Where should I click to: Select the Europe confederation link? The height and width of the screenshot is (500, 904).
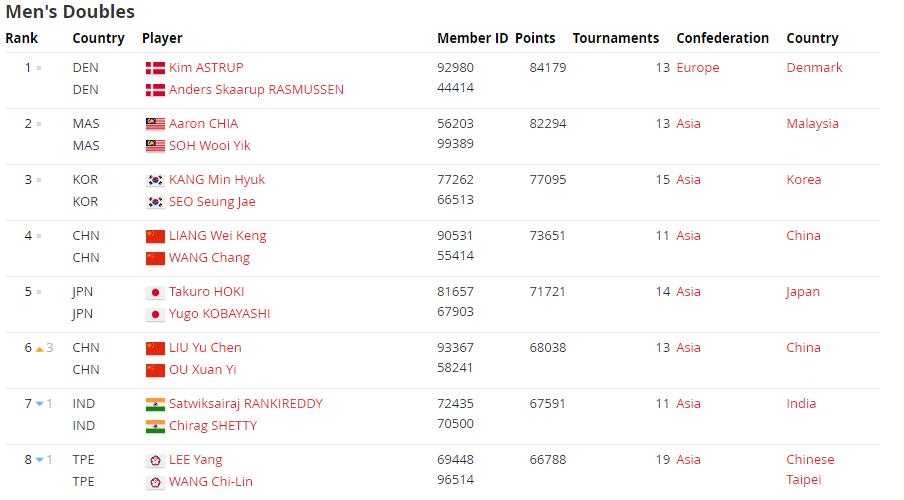point(698,67)
